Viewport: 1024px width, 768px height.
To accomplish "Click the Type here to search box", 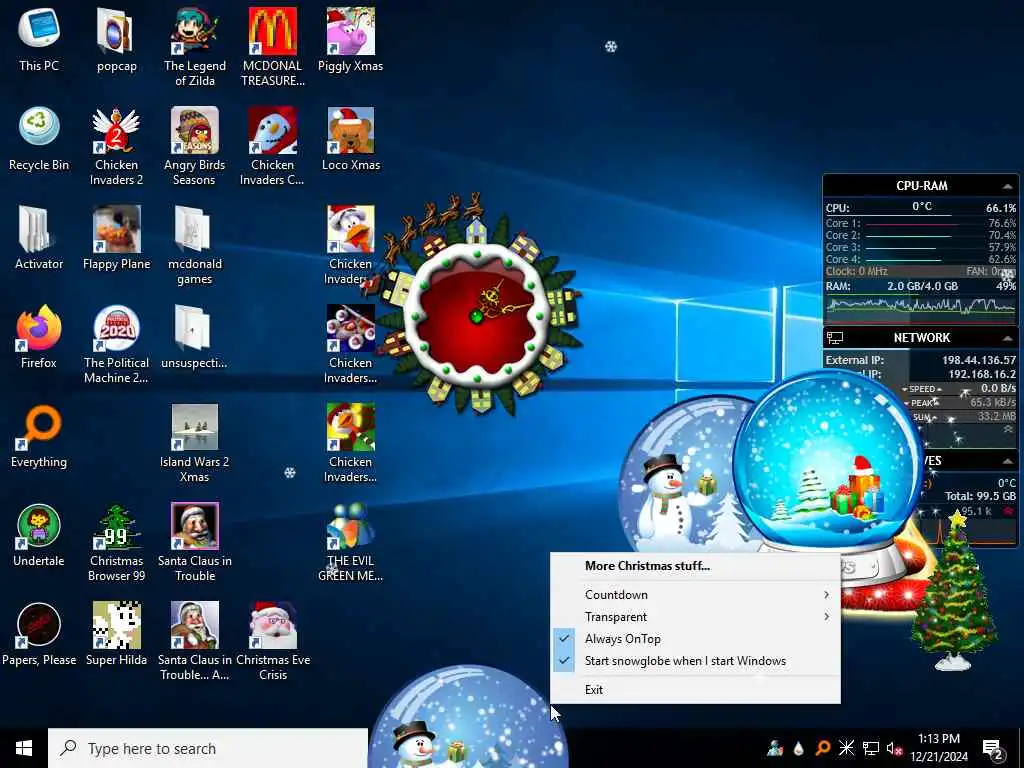I will [x=208, y=748].
